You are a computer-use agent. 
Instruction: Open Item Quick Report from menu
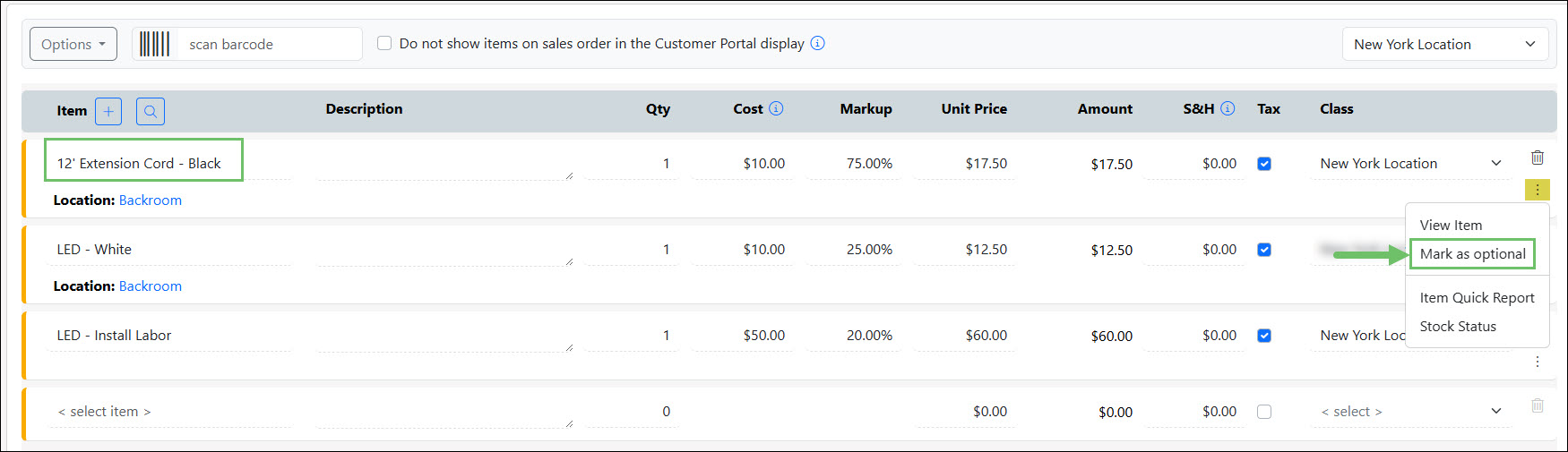click(x=1477, y=298)
